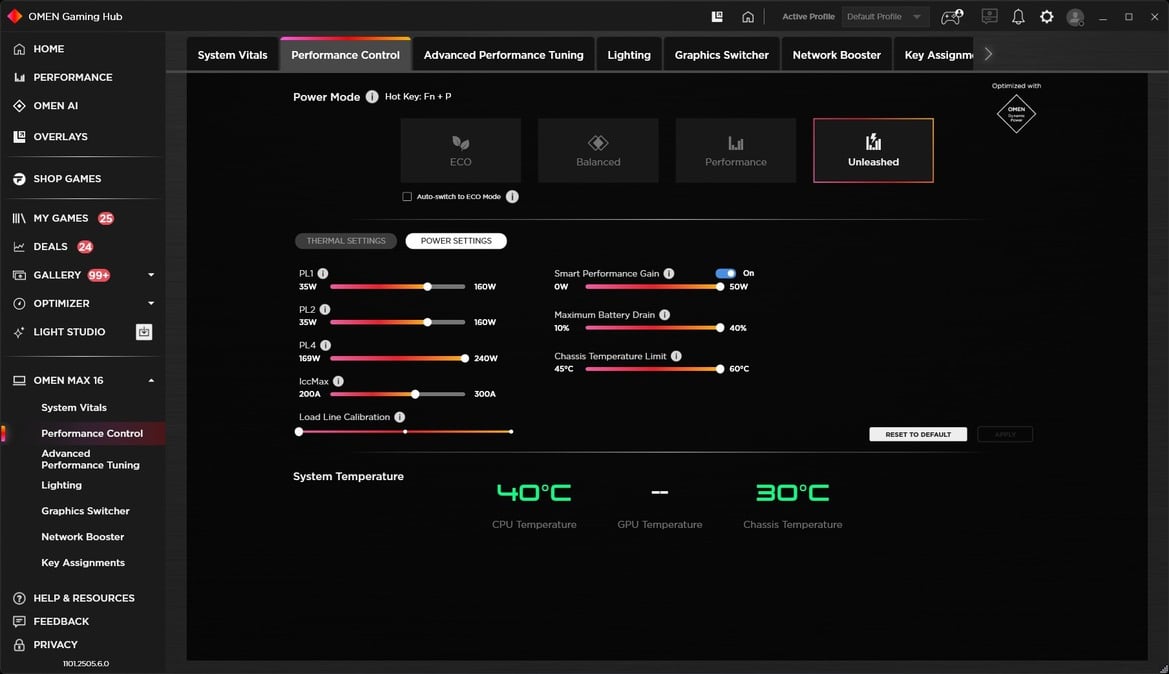Click the OMEN Dynamic Power diamond logo
Image resolution: width=1169 pixels, height=674 pixels.
click(1016, 113)
